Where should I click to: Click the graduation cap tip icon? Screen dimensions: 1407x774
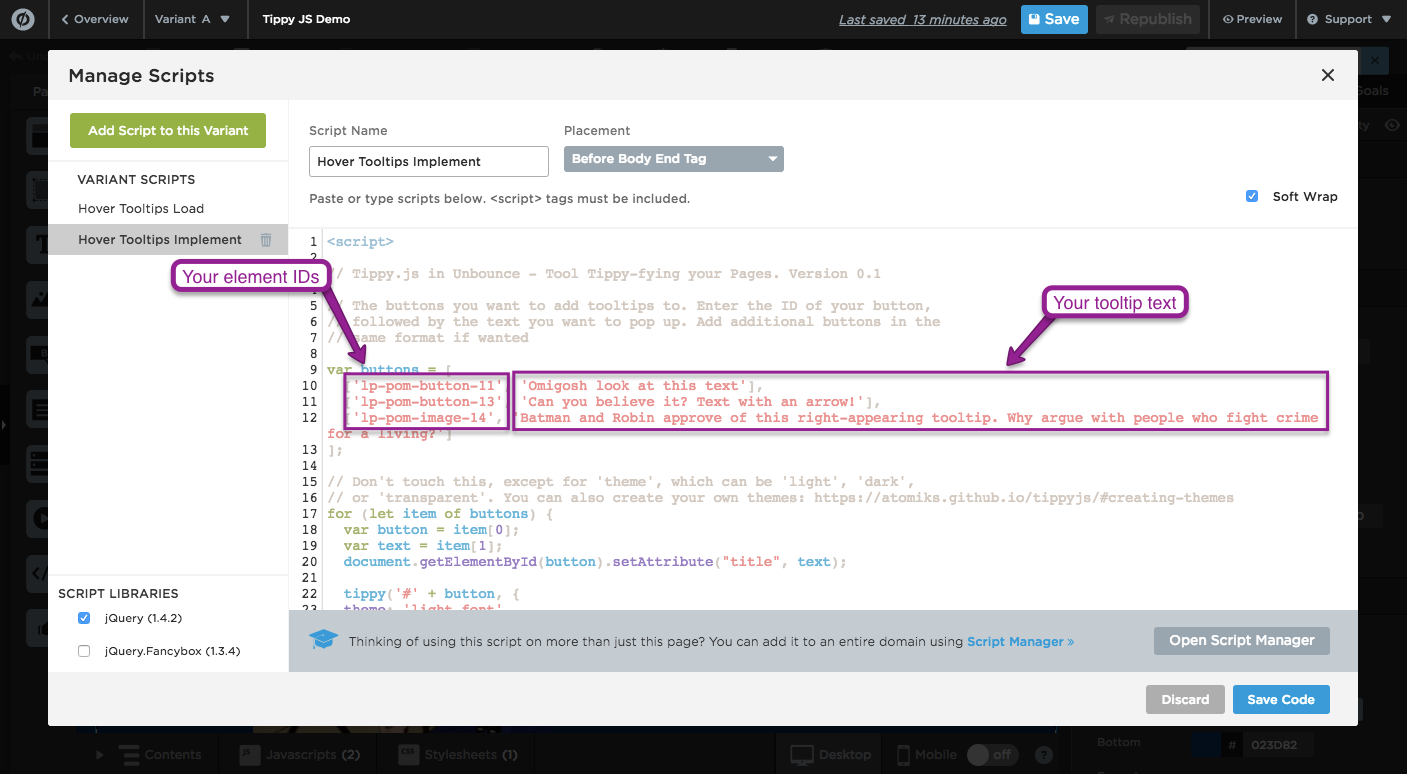(x=323, y=641)
